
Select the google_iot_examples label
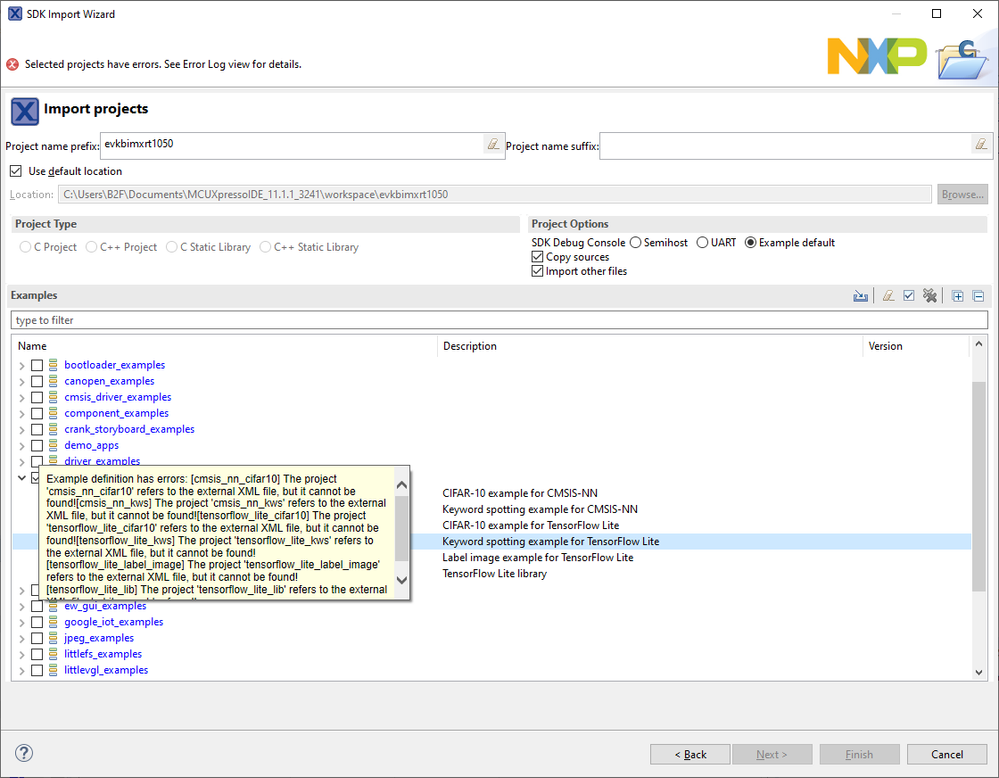[x=113, y=622]
